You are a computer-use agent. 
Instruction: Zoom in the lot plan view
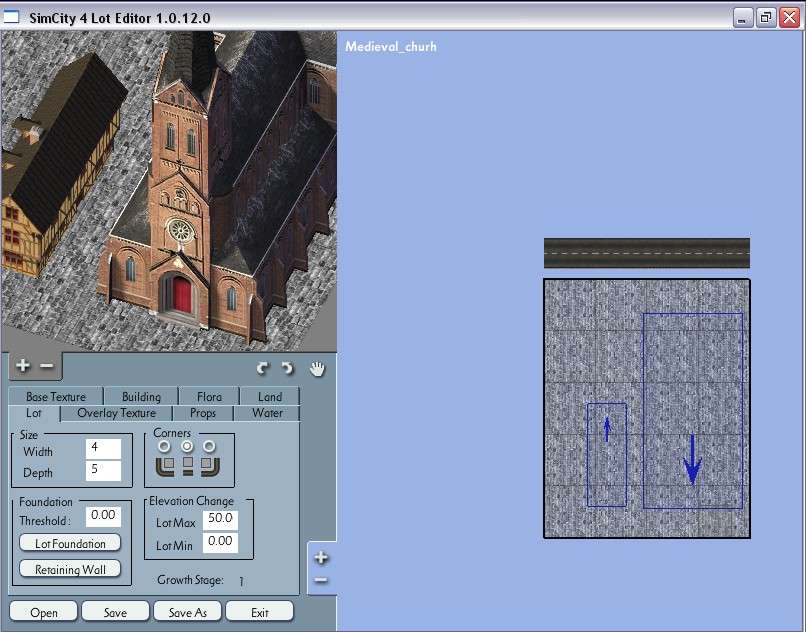click(x=321, y=557)
